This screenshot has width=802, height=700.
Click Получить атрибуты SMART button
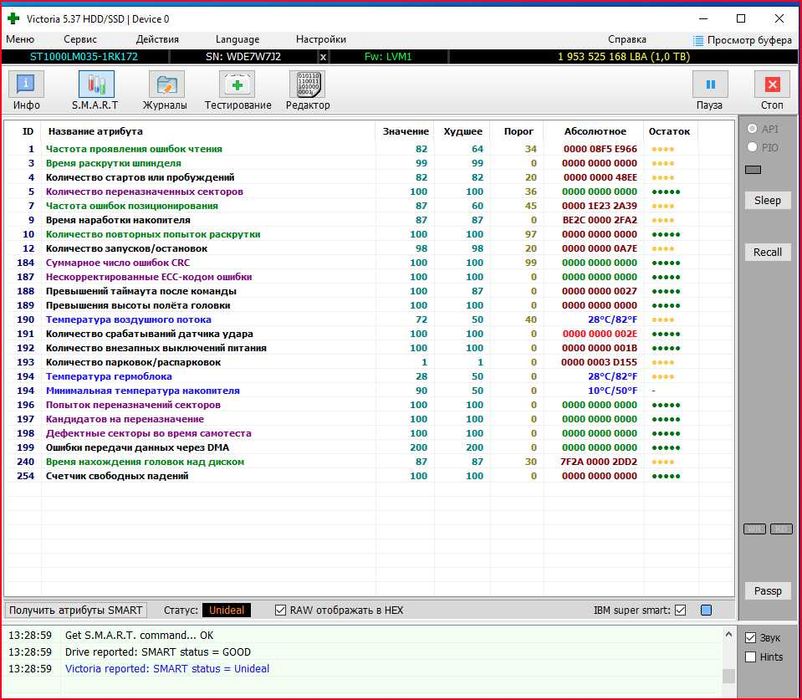(x=76, y=610)
